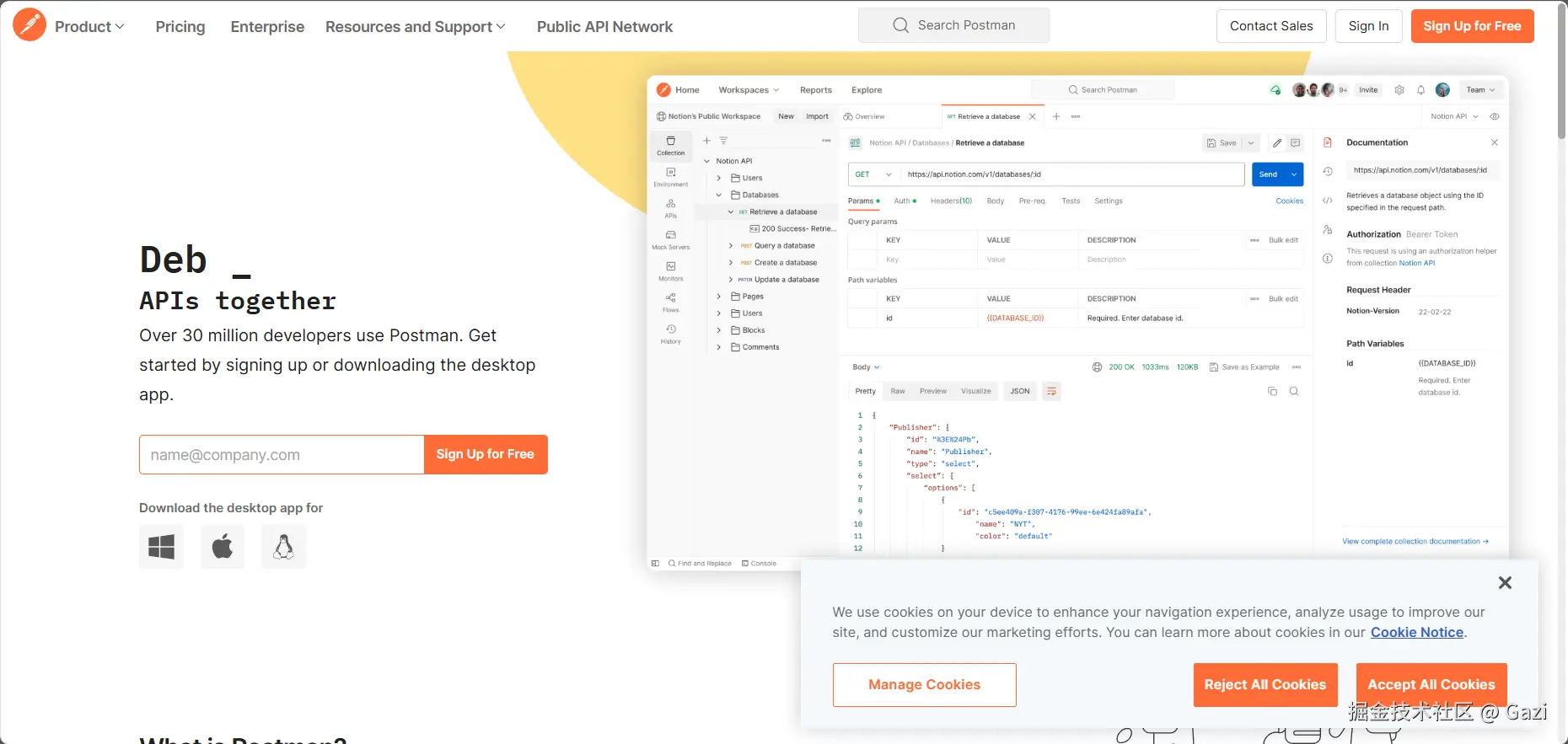
Task: Click the plus icon to open new tab
Action: 1056,116
